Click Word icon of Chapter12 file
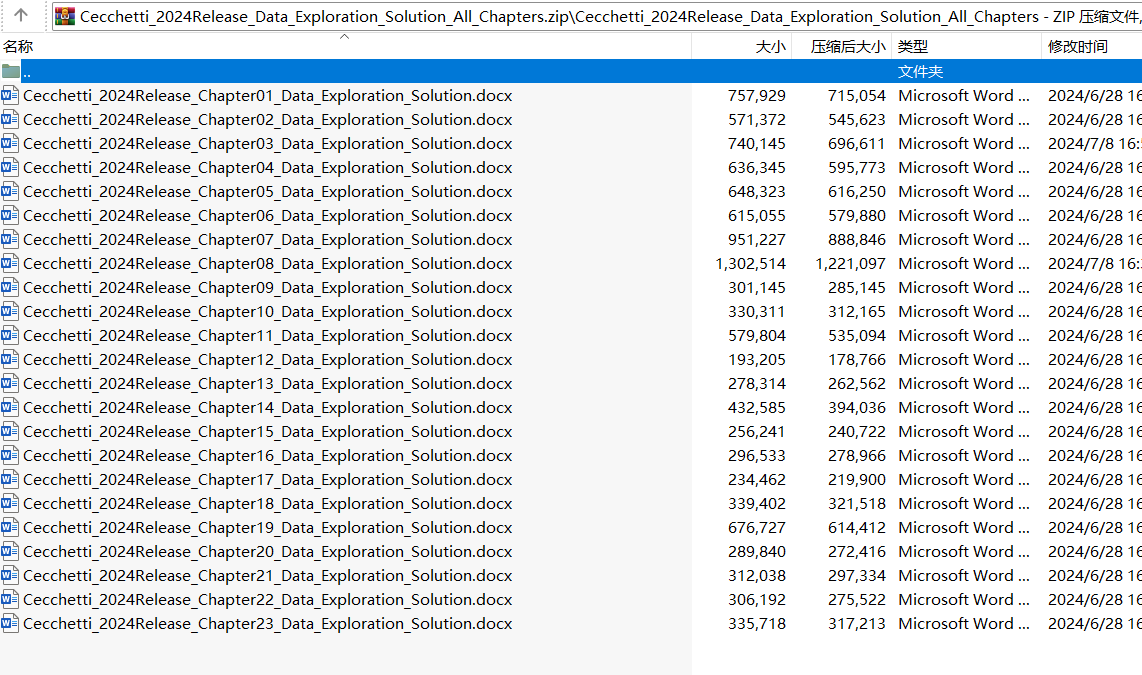 (10, 360)
